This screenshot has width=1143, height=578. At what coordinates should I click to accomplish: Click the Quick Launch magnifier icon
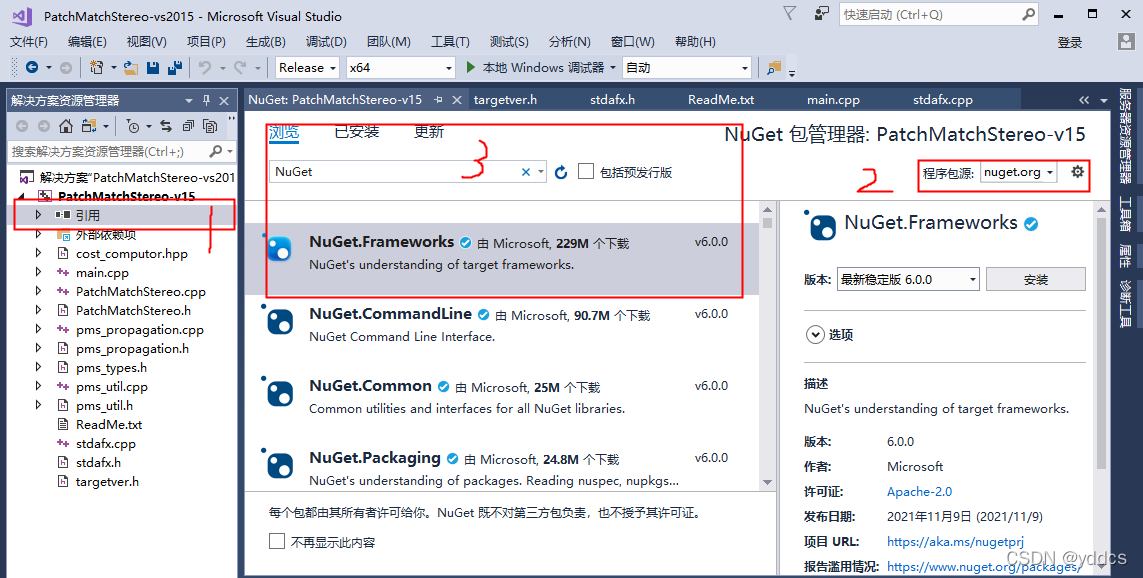pyautogui.click(x=1028, y=14)
